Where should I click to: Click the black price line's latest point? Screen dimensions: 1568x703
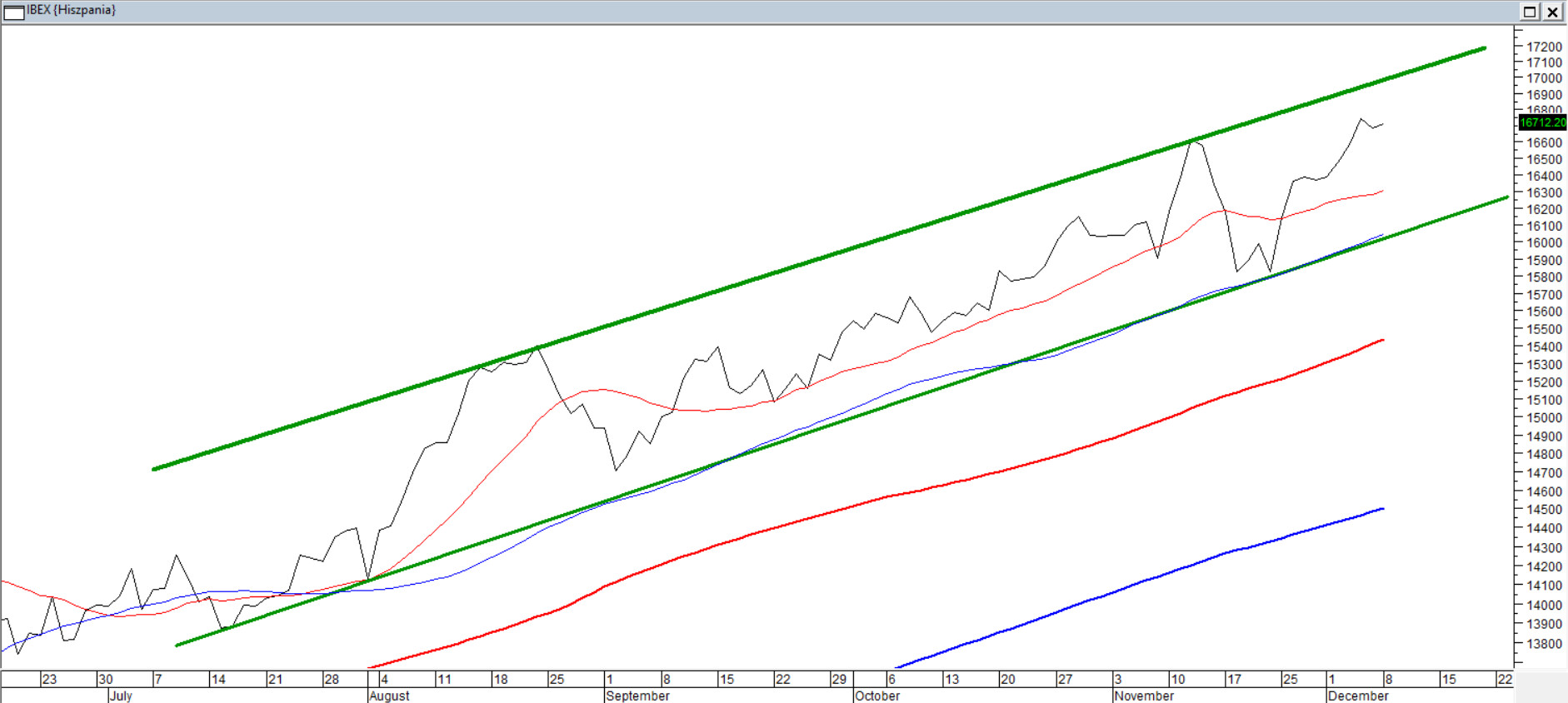pyautogui.click(x=1383, y=124)
